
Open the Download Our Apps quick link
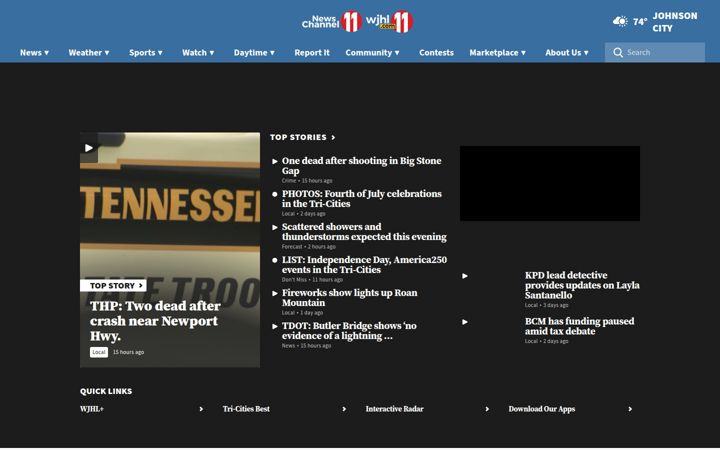pyautogui.click(x=542, y=409)
